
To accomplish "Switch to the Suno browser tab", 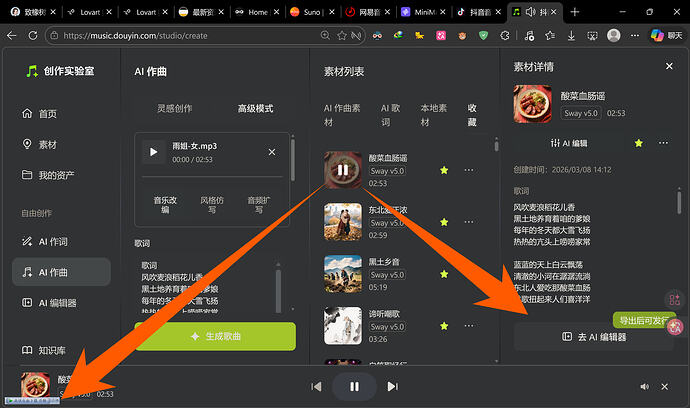I will click(x=313, y=12).
